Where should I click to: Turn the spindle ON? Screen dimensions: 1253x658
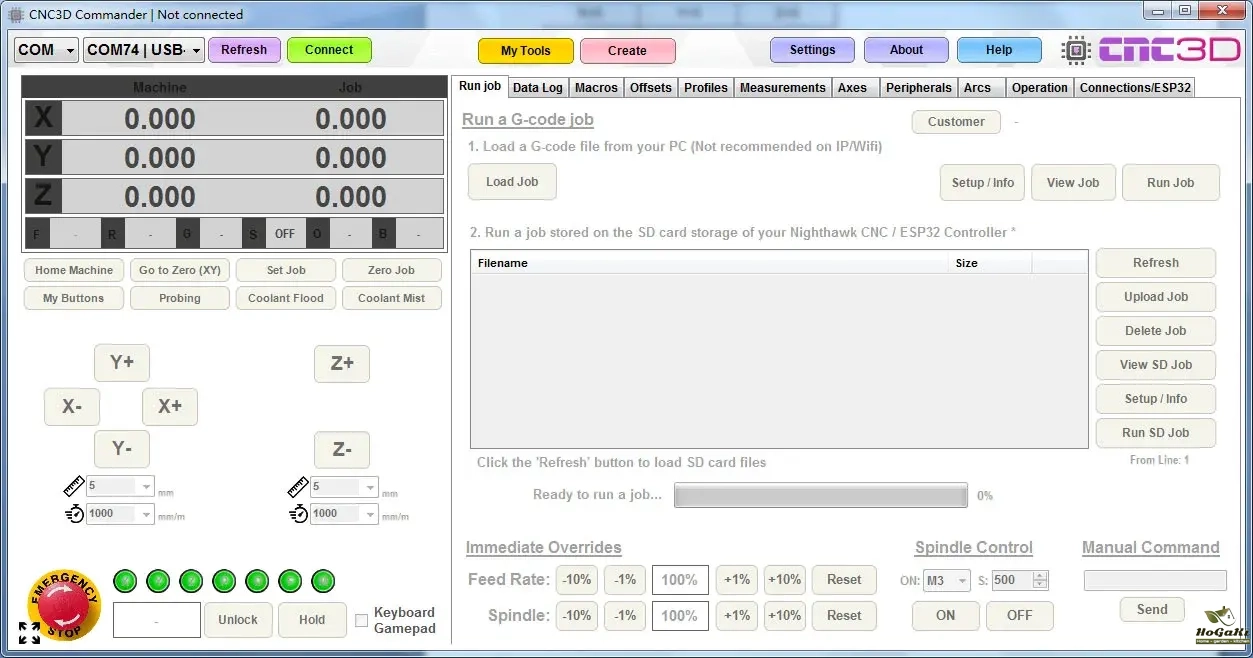[945, 616]
